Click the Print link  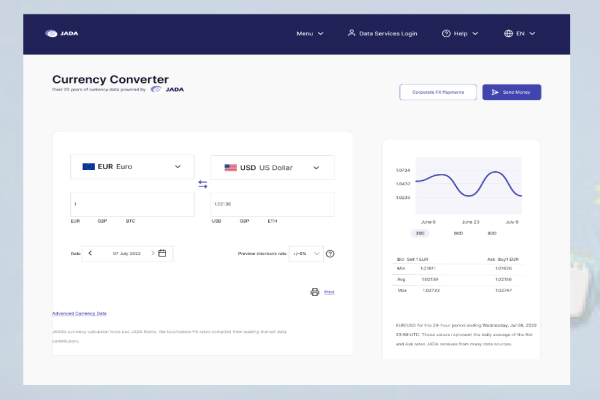tap(329, 292)
